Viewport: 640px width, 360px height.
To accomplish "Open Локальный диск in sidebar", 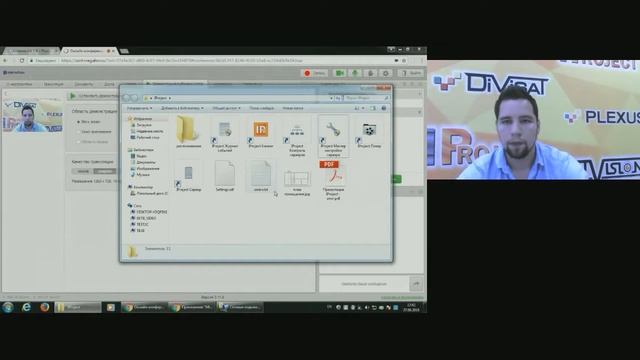I will point(149,193).
